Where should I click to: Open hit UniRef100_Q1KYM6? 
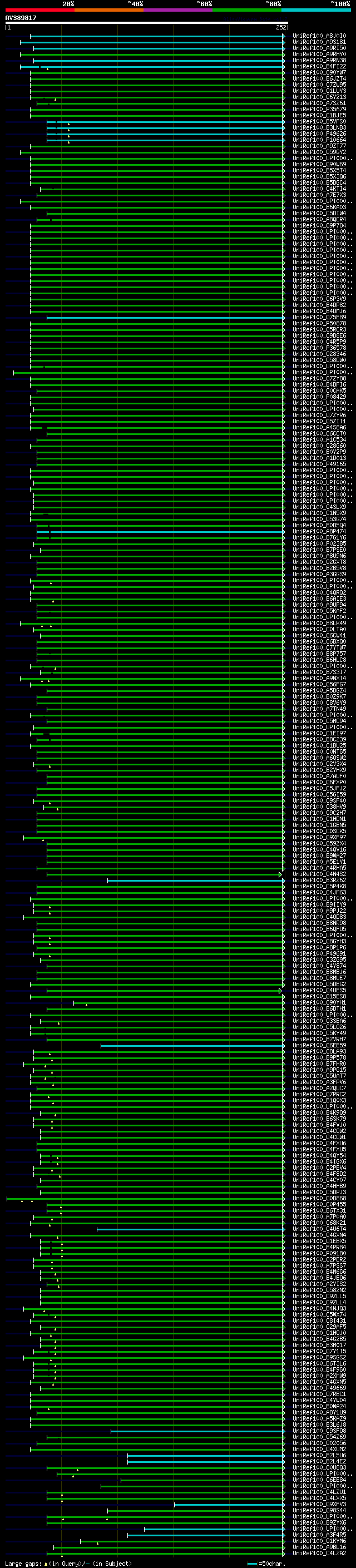coord(319,1541)
